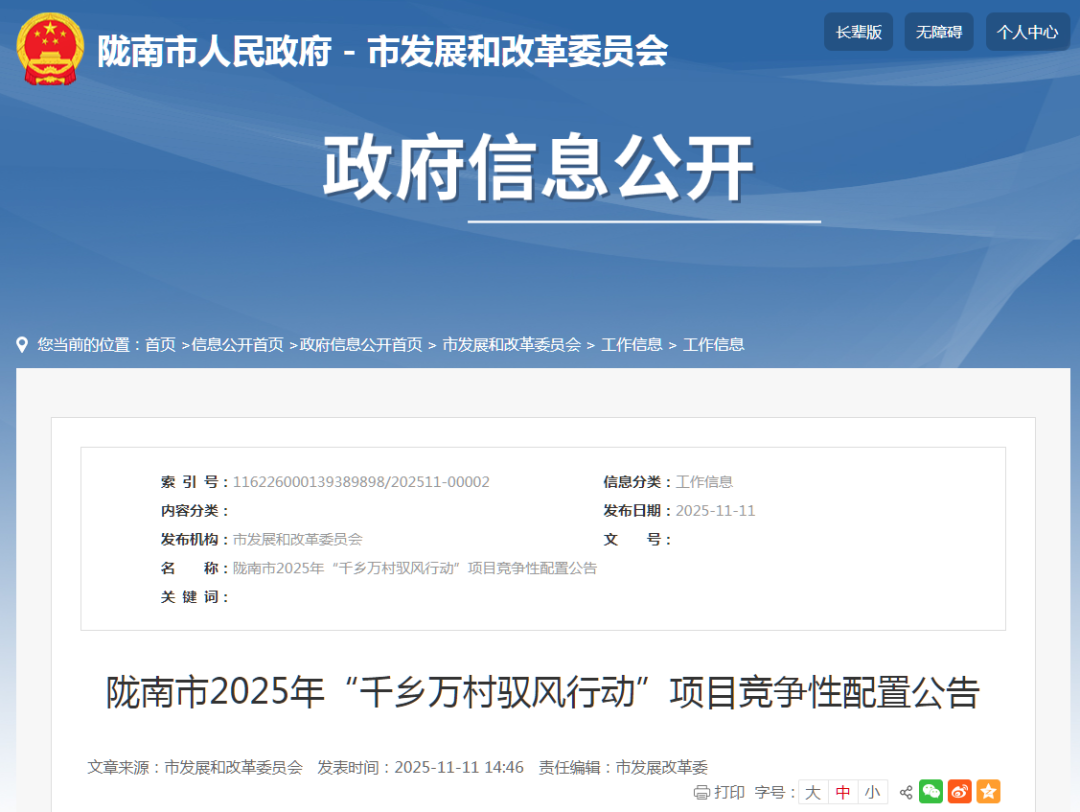Click 陇南市人民政府 site title text
Viewport: 1080px width, 812px height.
pos(213,51)
